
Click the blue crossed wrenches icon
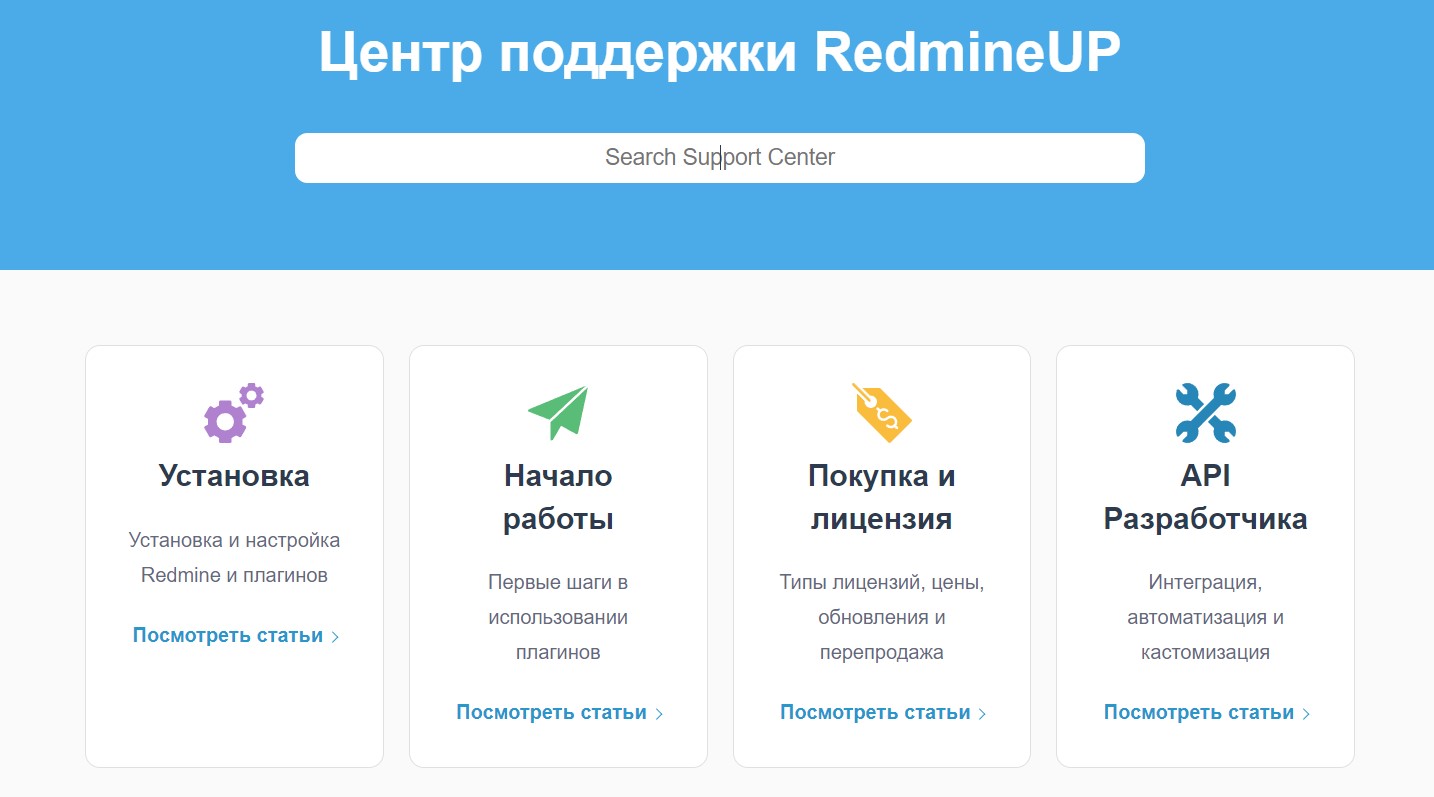(1205, 413)
